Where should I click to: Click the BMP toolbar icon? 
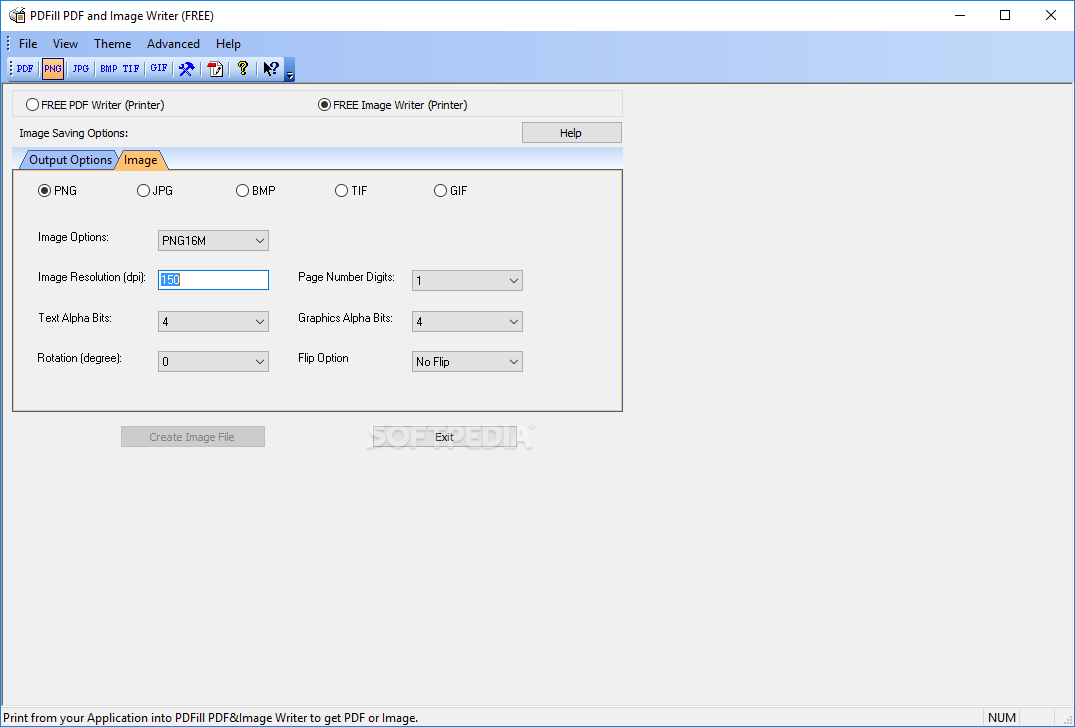pyautogui.click(x=109, y=69)
